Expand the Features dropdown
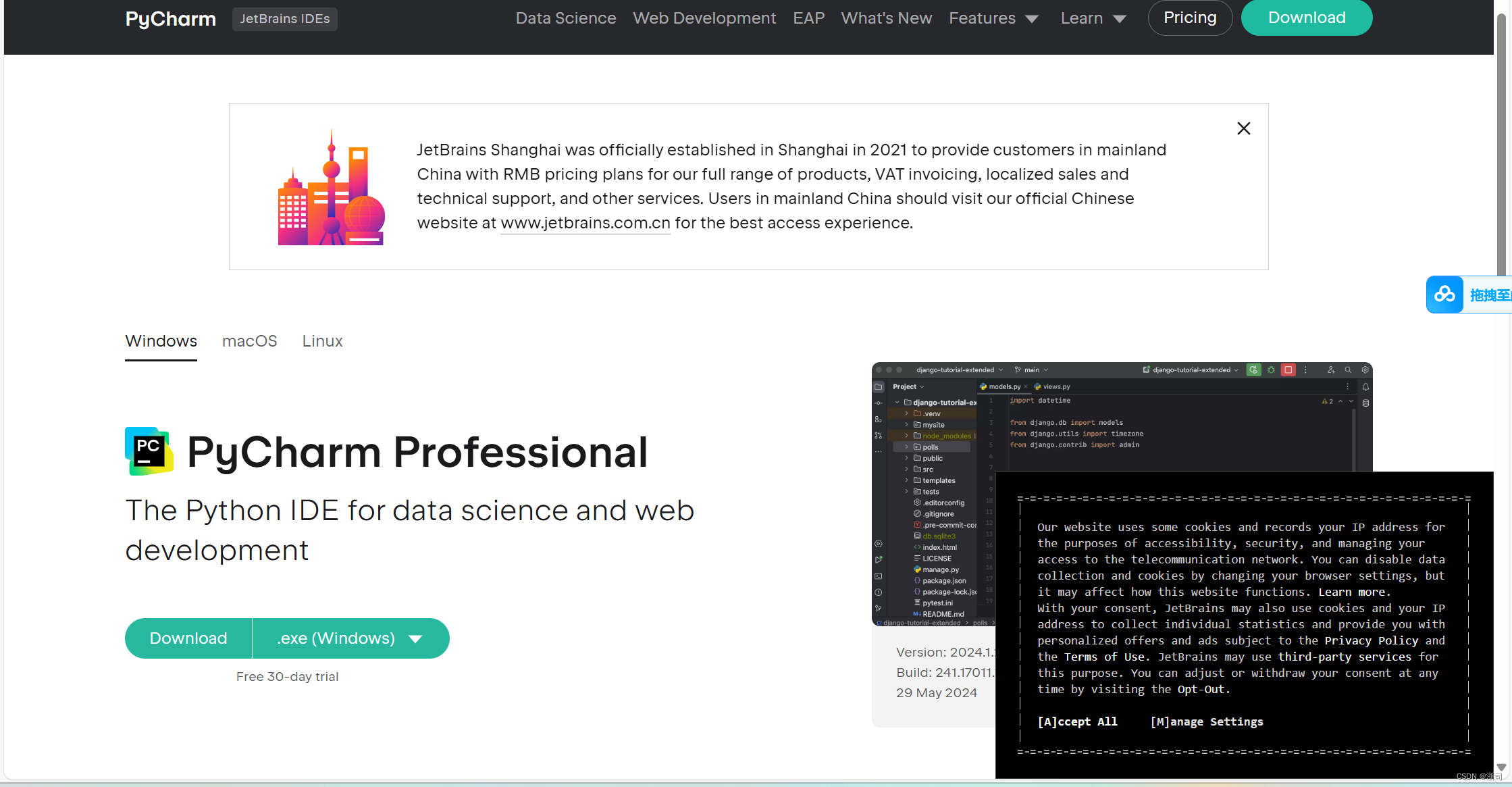1512x787 pixels. point(994,18)
